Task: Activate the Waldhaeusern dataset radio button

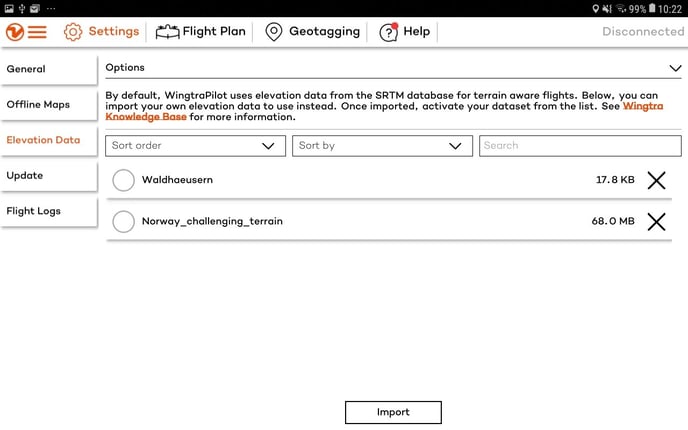Action: pyautogui.click(x=123, y=180)
